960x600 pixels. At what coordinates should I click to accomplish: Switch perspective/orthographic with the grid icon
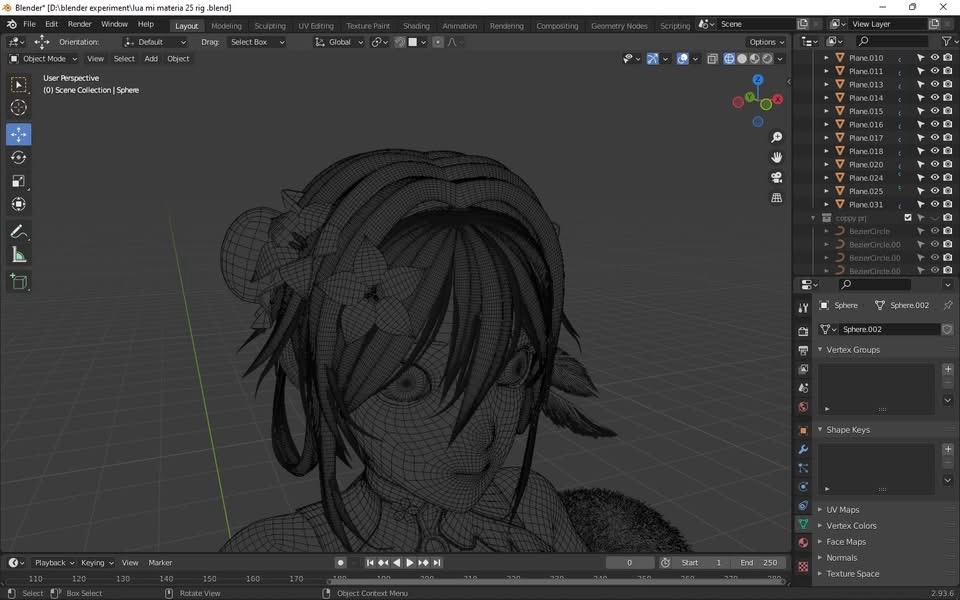pos(776,198)
